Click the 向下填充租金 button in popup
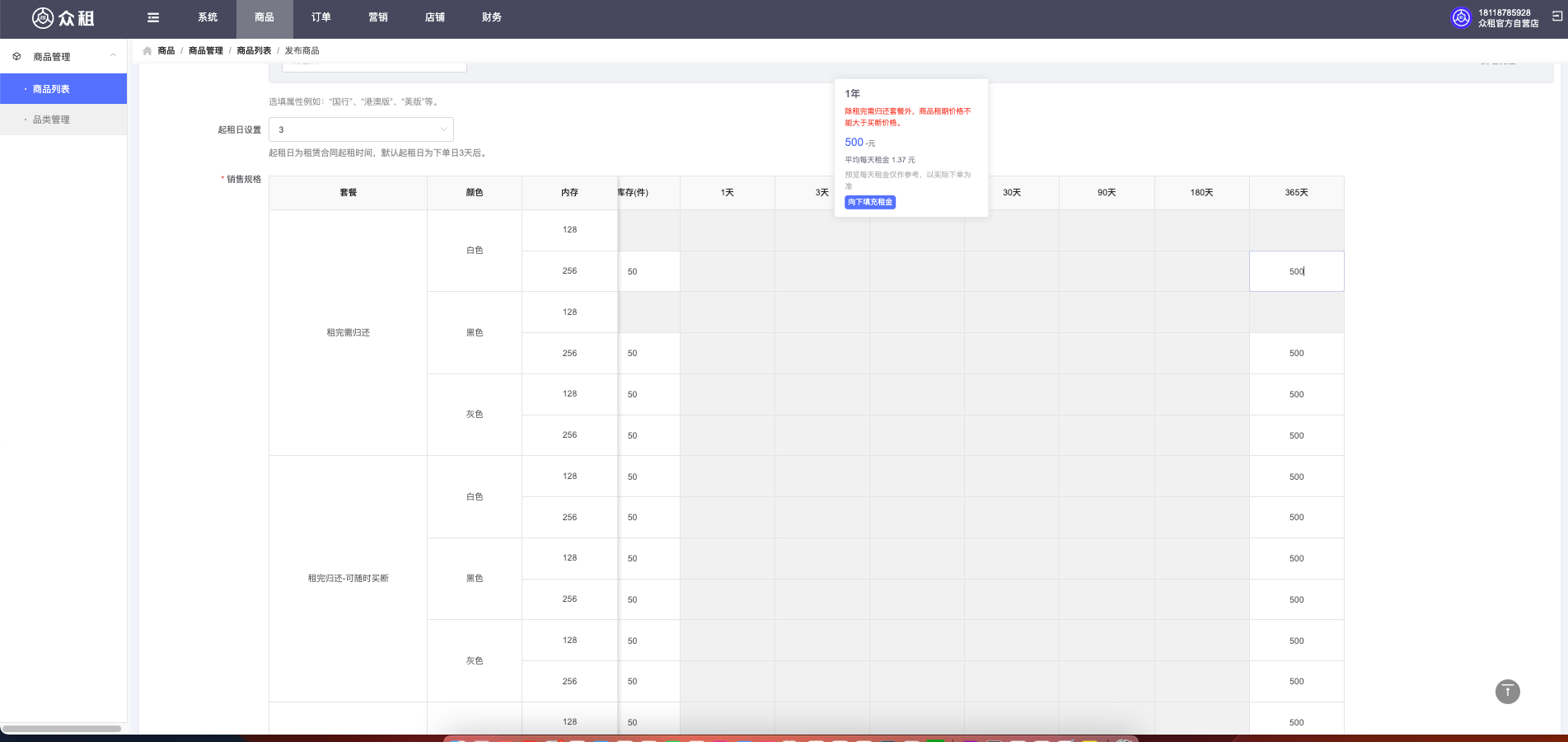The width and height of the screenshot is (1568, 742). 870,202
